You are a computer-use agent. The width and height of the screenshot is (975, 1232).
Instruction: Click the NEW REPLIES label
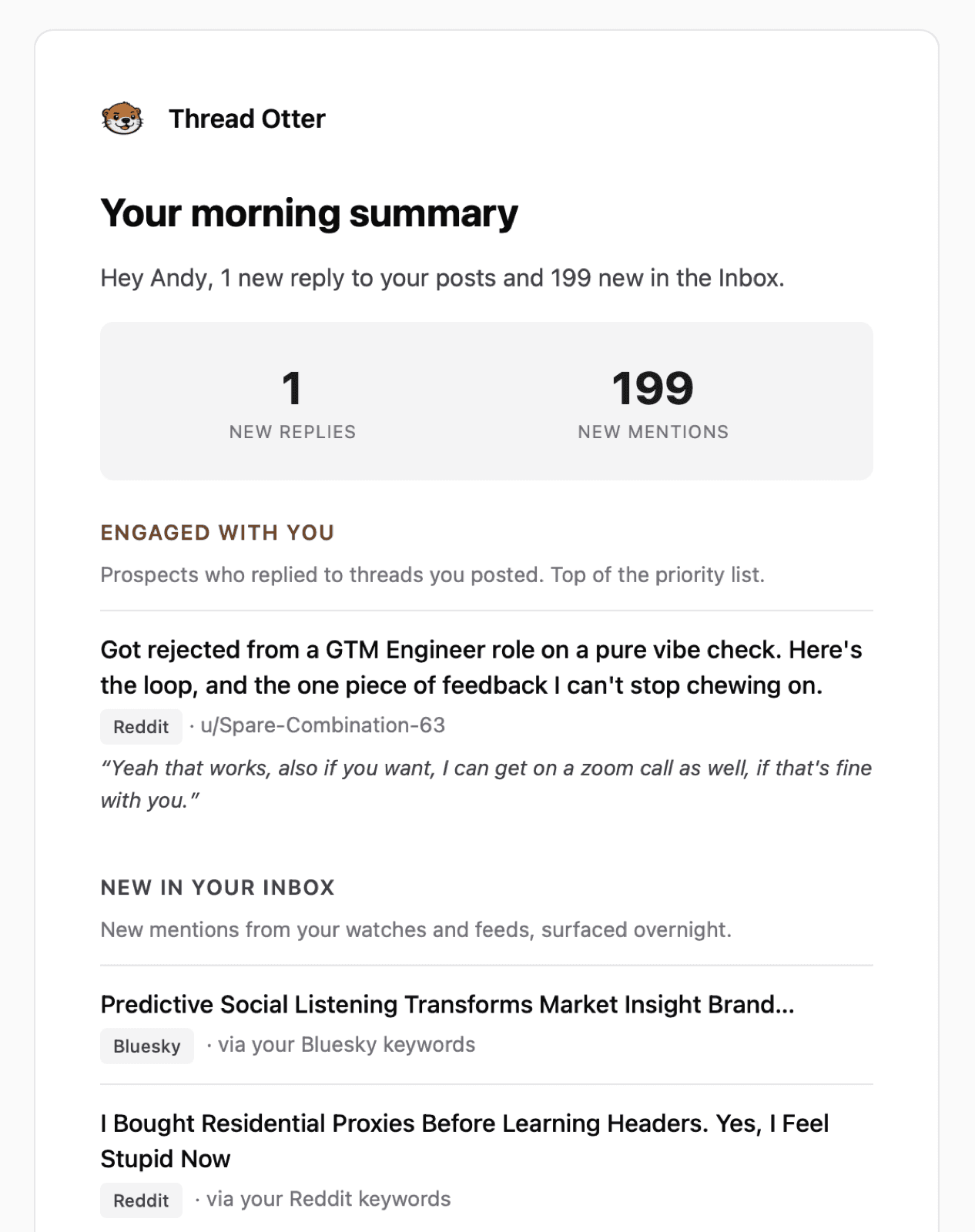293,432
